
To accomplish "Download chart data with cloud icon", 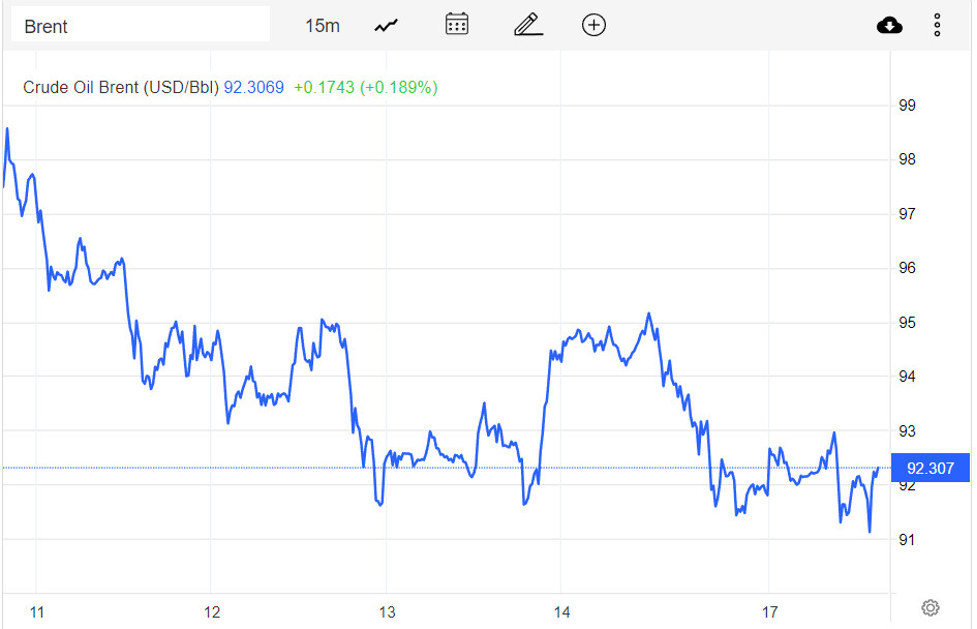I will click(889, 25).
